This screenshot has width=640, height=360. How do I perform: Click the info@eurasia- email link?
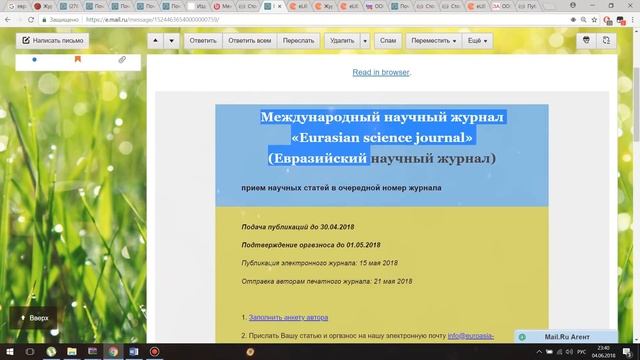click(x=471, y=336)
